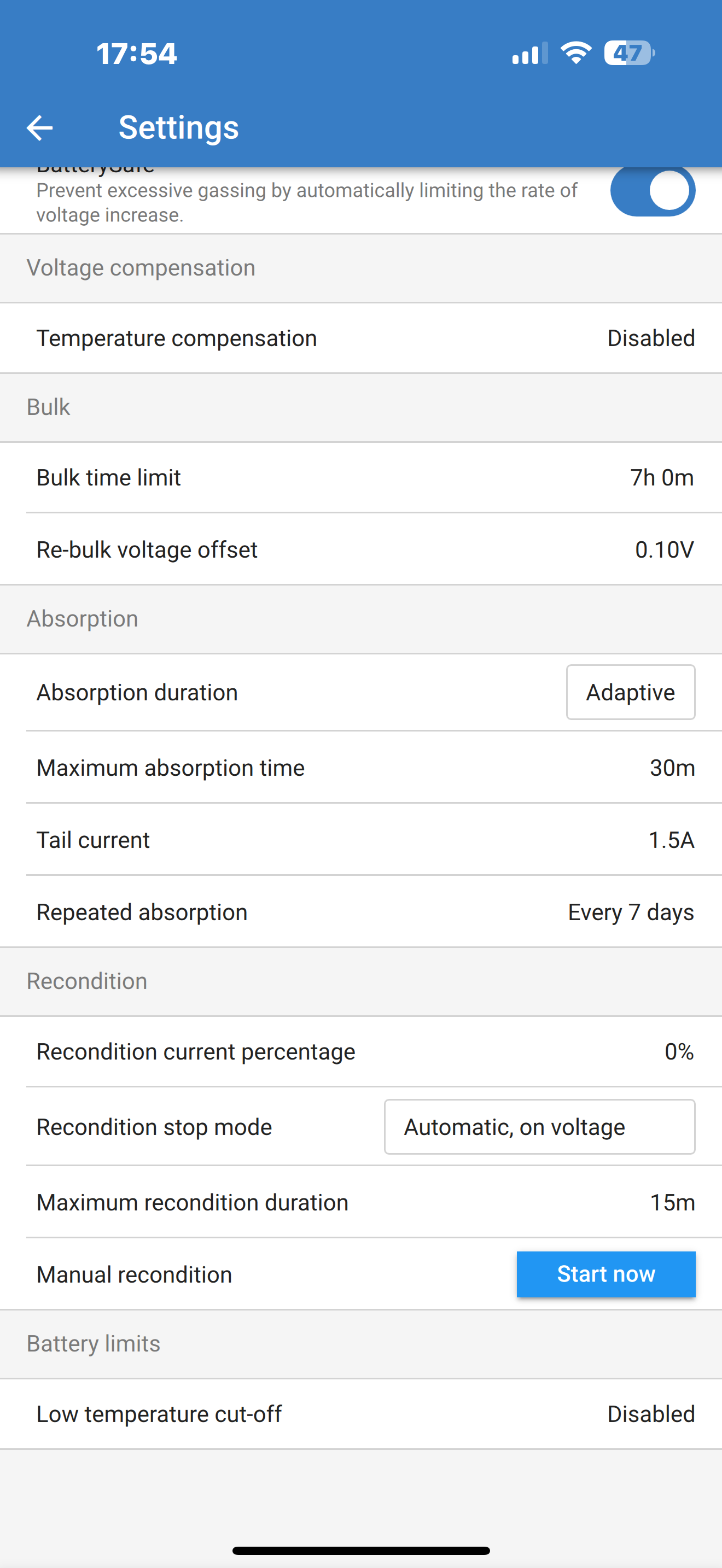This screenshot has height=1568, width=722.
Task: Tap the Wi-Fi status icon
Action: [576, 53]
